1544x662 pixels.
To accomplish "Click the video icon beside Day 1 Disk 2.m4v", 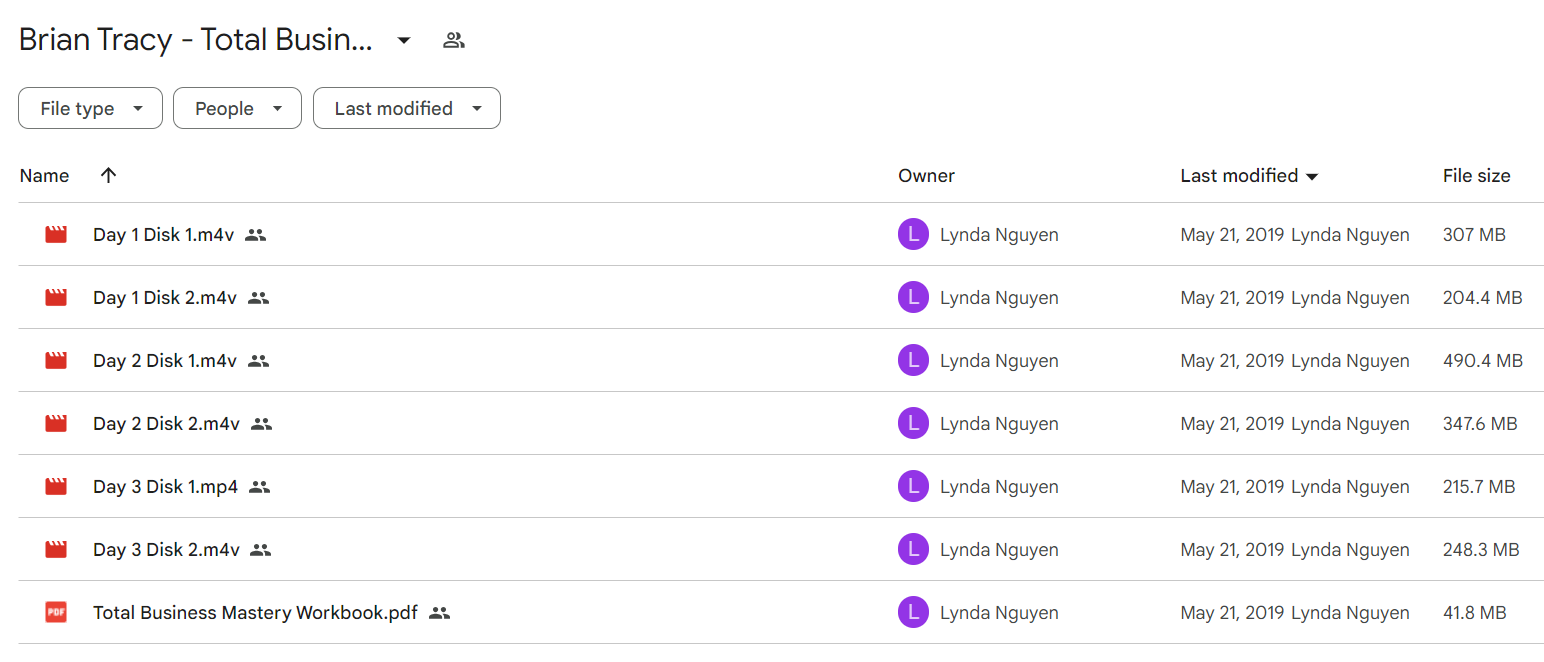I will pyautogui.click(x=56, y=298).
